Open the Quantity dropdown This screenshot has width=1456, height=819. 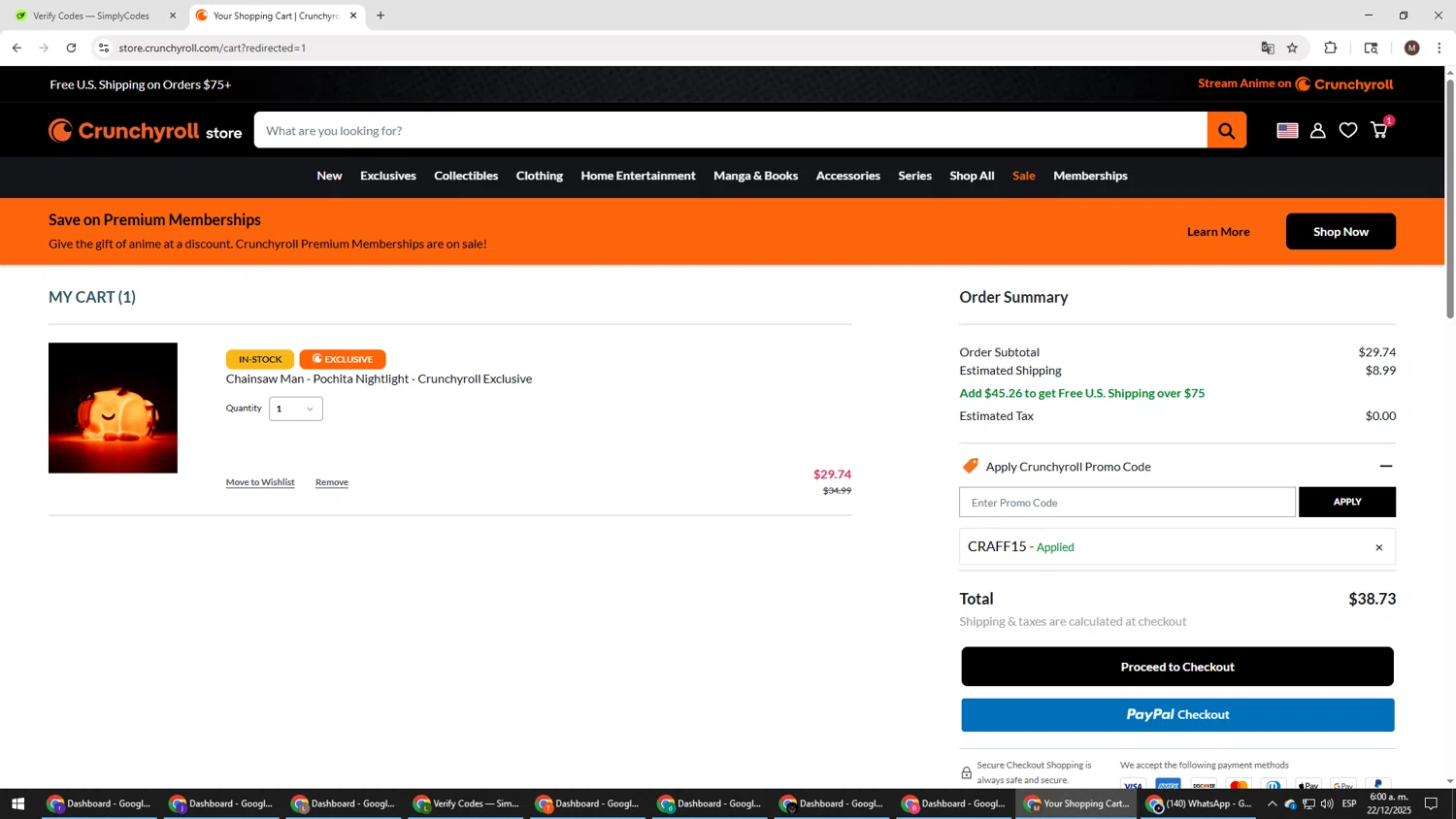[296, 409]
